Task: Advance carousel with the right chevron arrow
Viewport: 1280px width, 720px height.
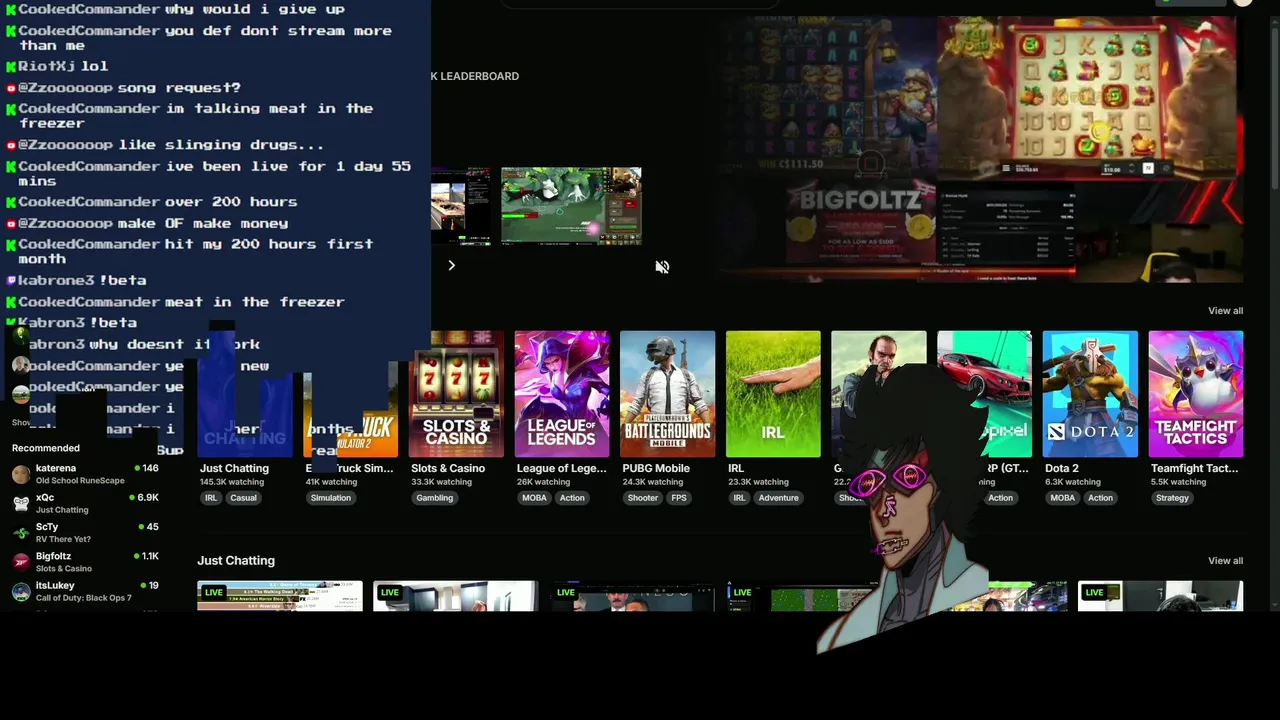Action: pos(451,265)
